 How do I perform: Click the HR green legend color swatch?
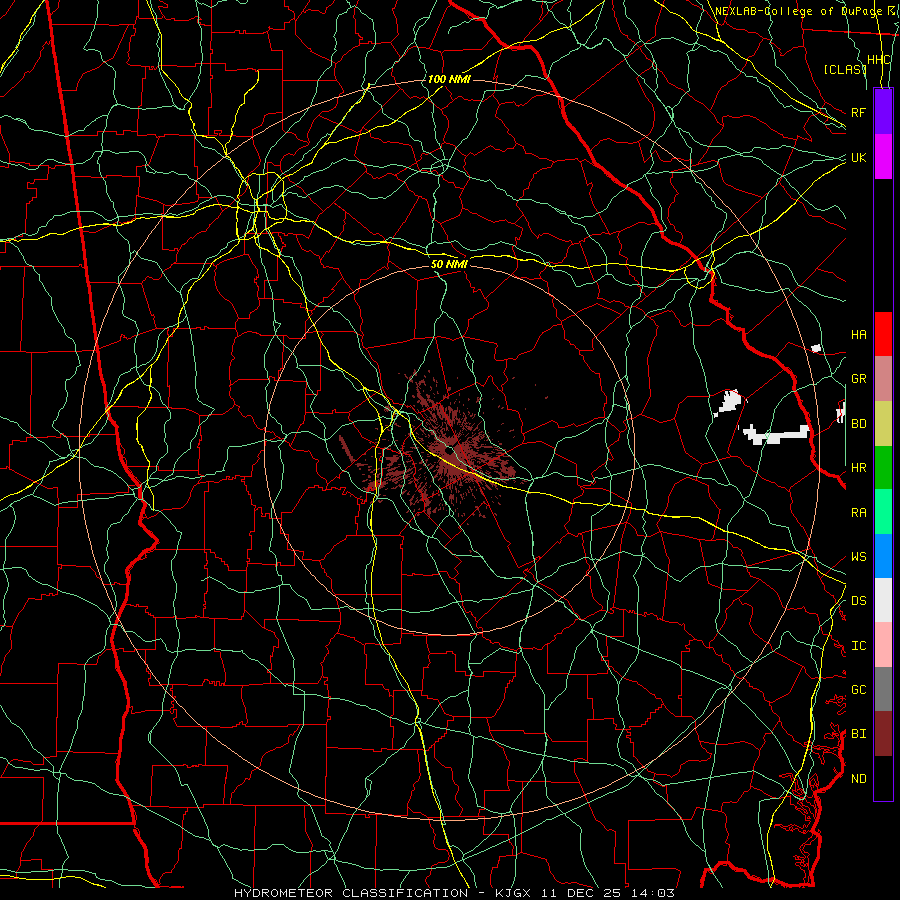click(x=883, y=467)
